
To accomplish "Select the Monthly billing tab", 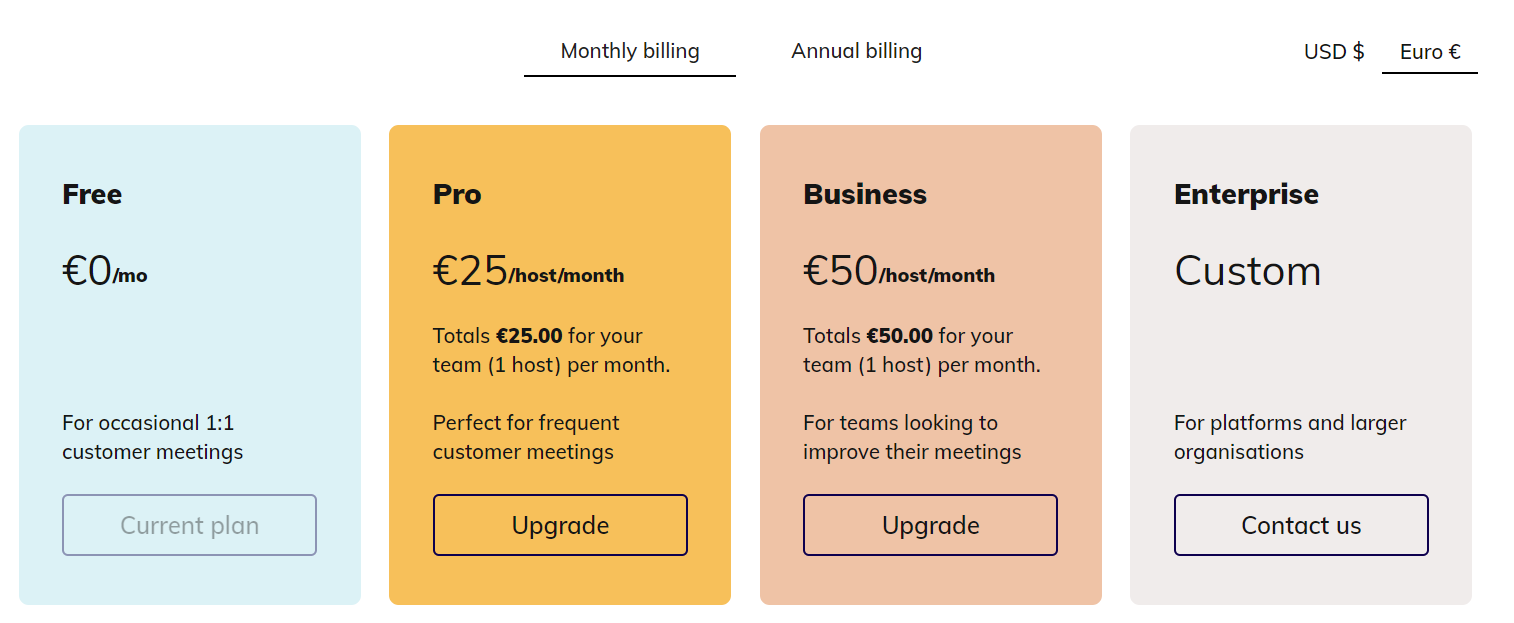I will tap(630, 50).
